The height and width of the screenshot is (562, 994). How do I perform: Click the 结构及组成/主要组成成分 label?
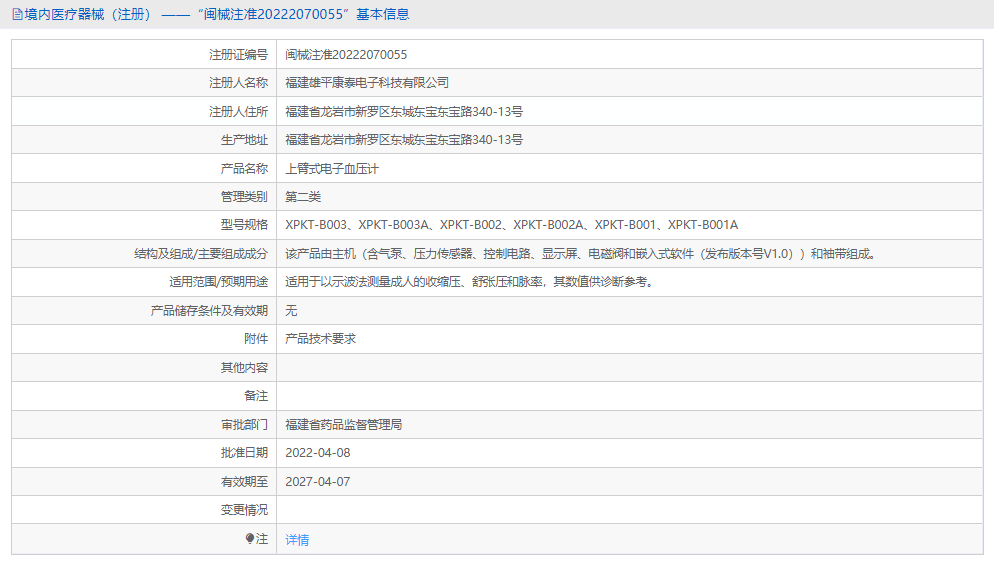[x=201, y=253]
